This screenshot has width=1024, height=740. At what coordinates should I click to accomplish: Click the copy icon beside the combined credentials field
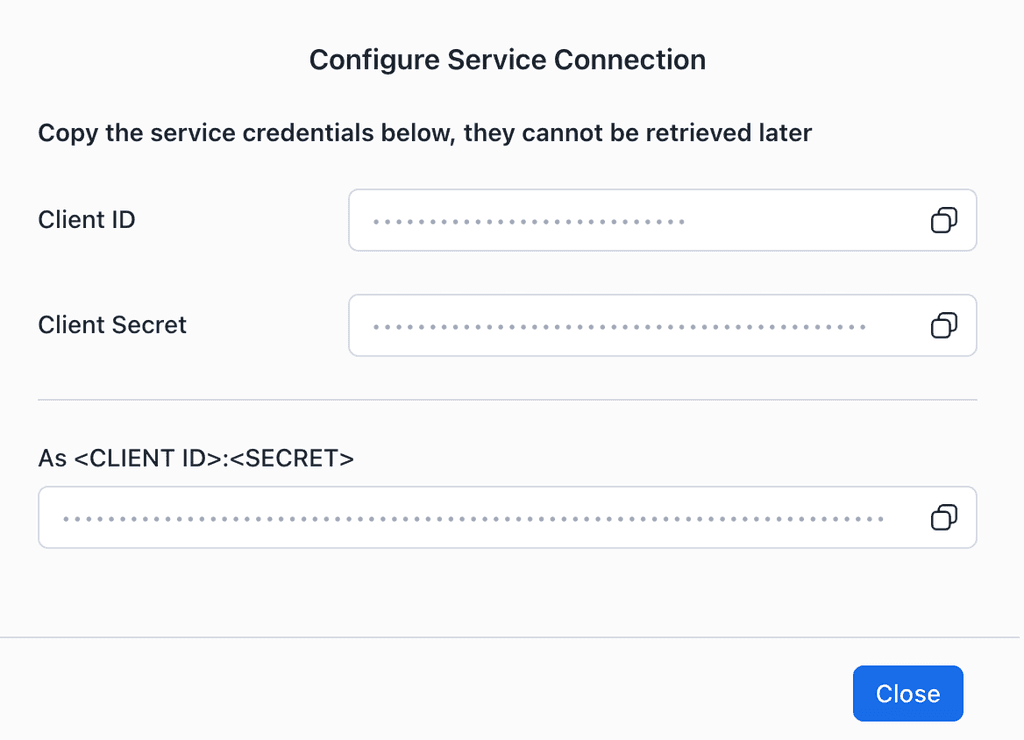coord(942,517)
